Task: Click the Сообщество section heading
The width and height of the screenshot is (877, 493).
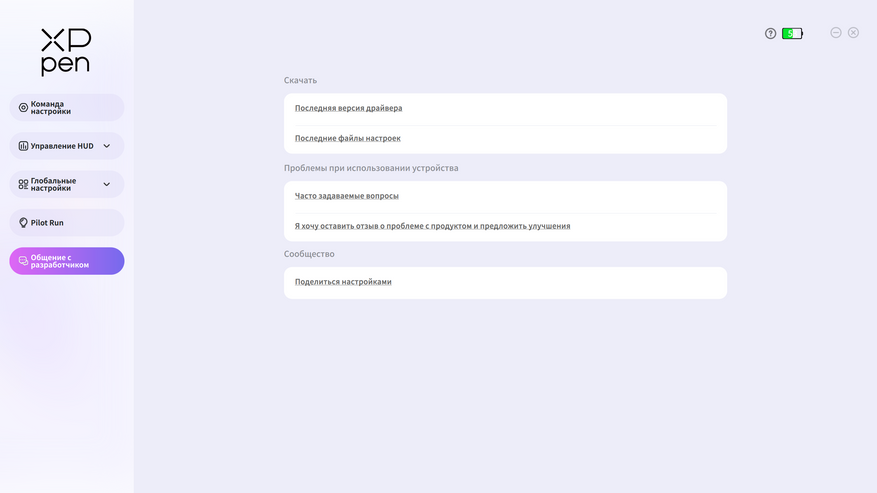Action: pos(309,254)
